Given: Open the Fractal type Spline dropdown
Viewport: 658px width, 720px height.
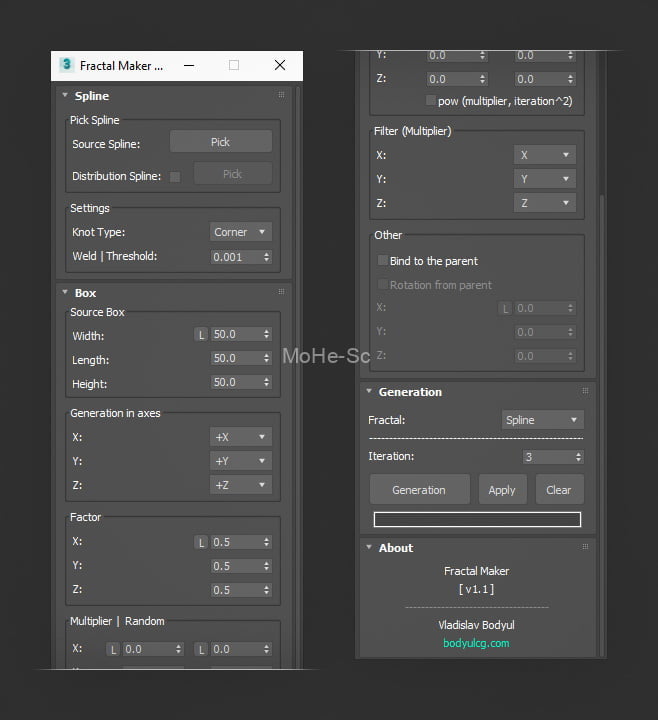Looking at the screenshot, I should click(x=542, y=420).
